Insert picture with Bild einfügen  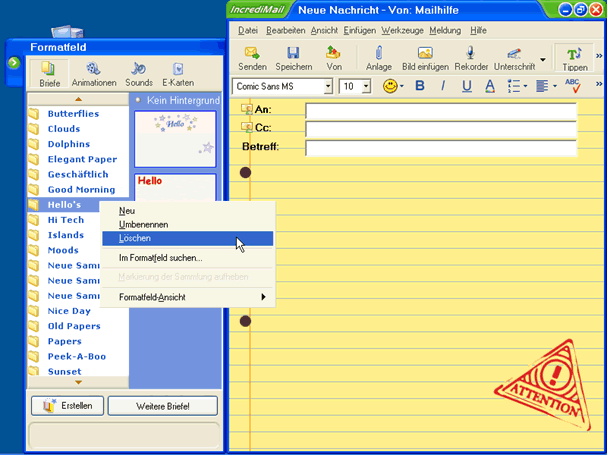(x=425, y=59)
